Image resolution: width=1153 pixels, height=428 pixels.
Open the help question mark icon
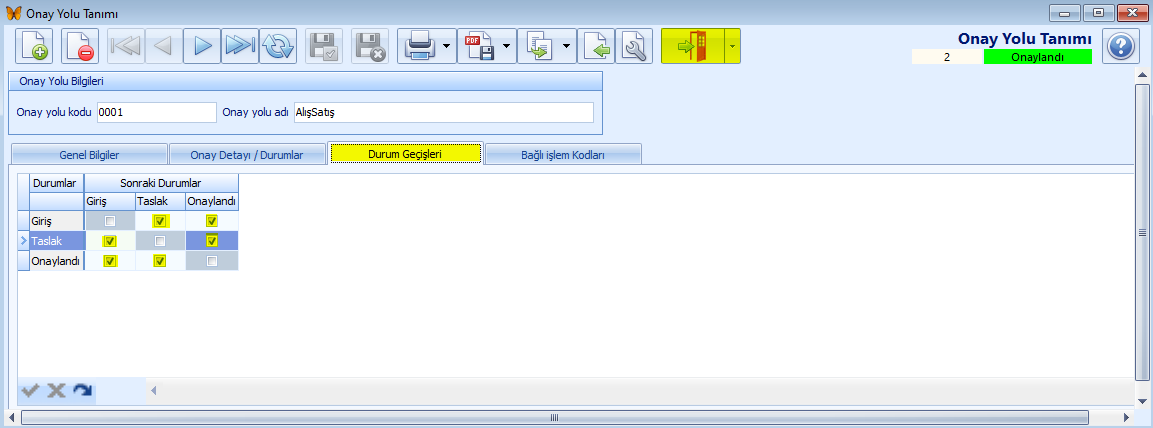click(1122, 47)
